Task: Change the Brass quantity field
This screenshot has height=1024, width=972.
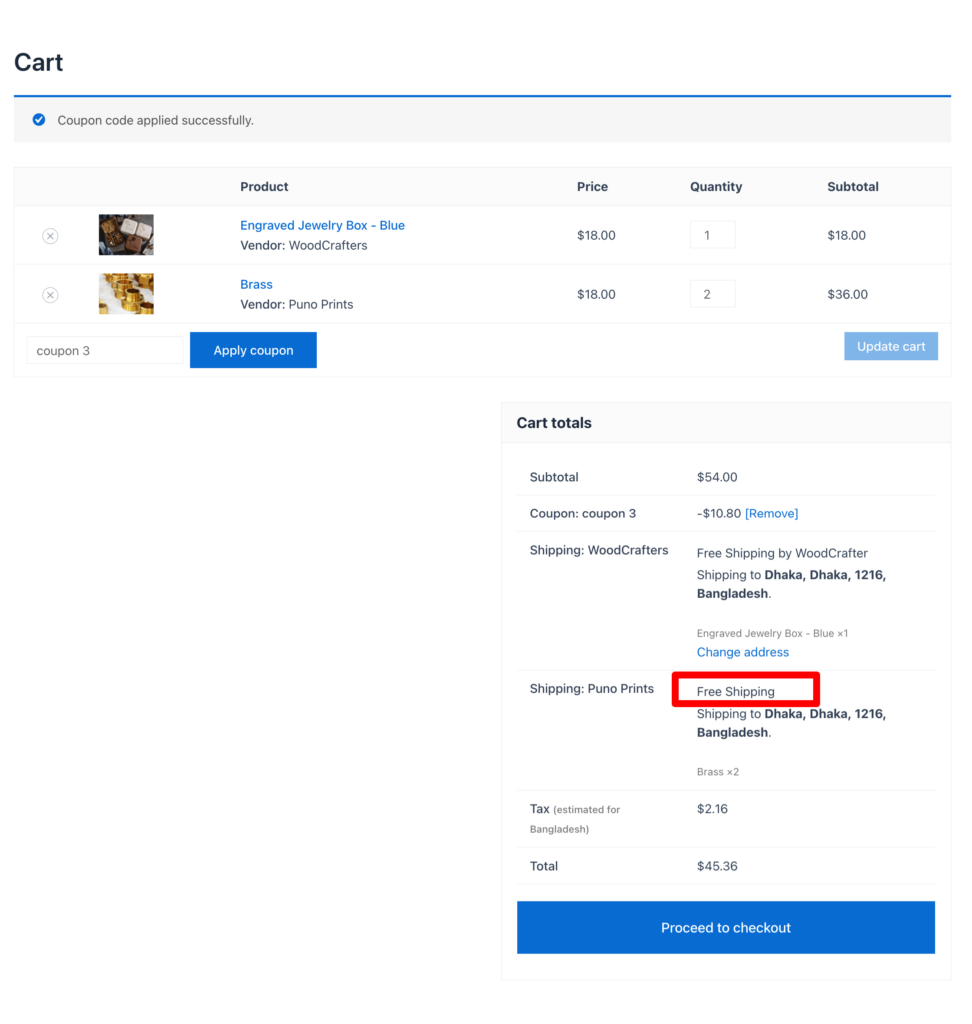Action: coord(712,293)
